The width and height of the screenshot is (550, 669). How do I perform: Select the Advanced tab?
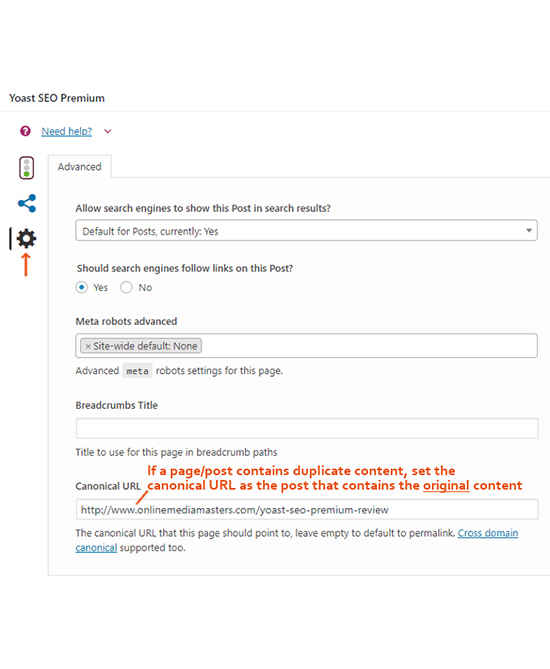point(80,166)
